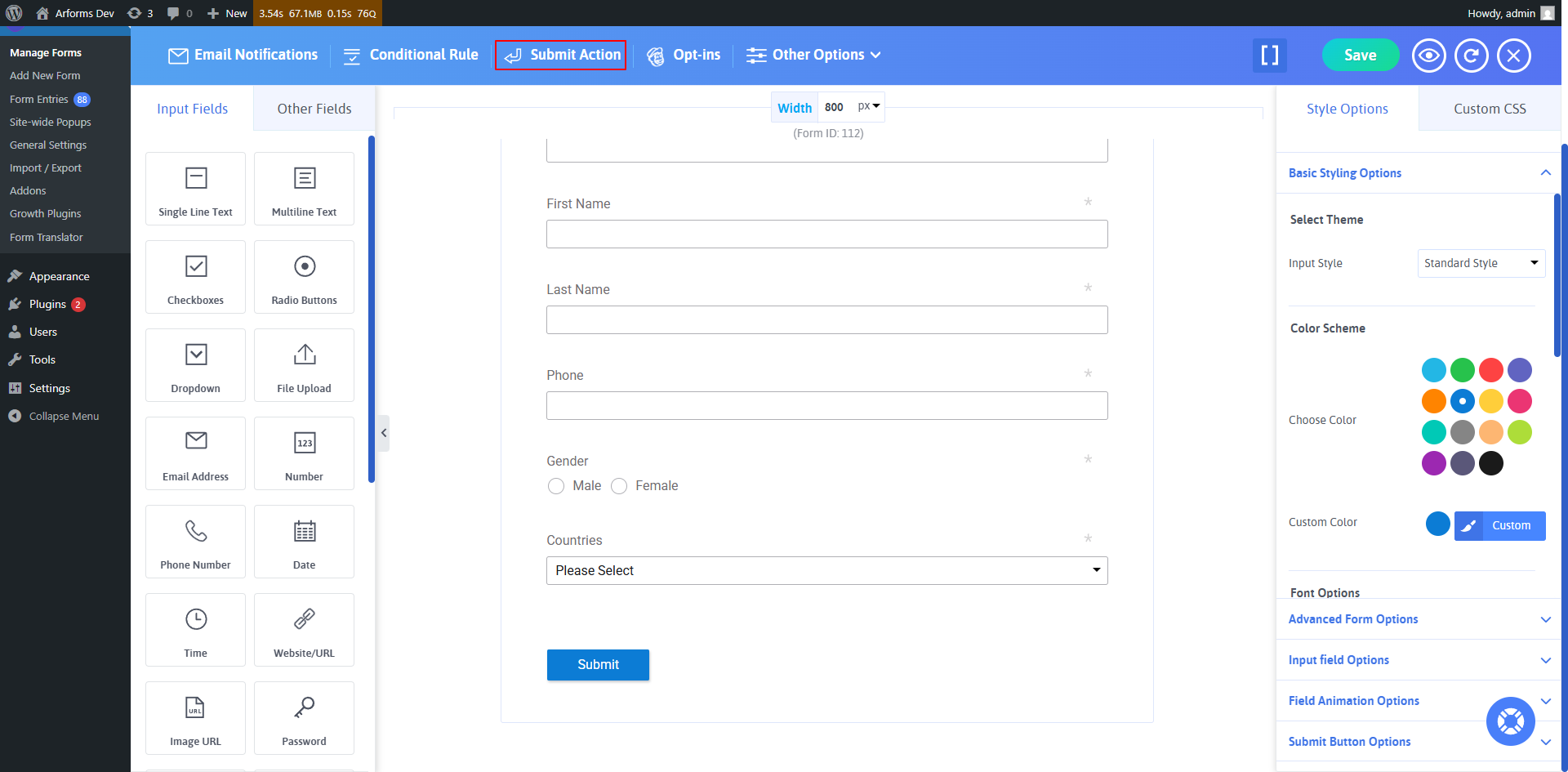Viewport: 1568px width, 772px height.
Task: Add a Password field
Action: pos(304,718)
